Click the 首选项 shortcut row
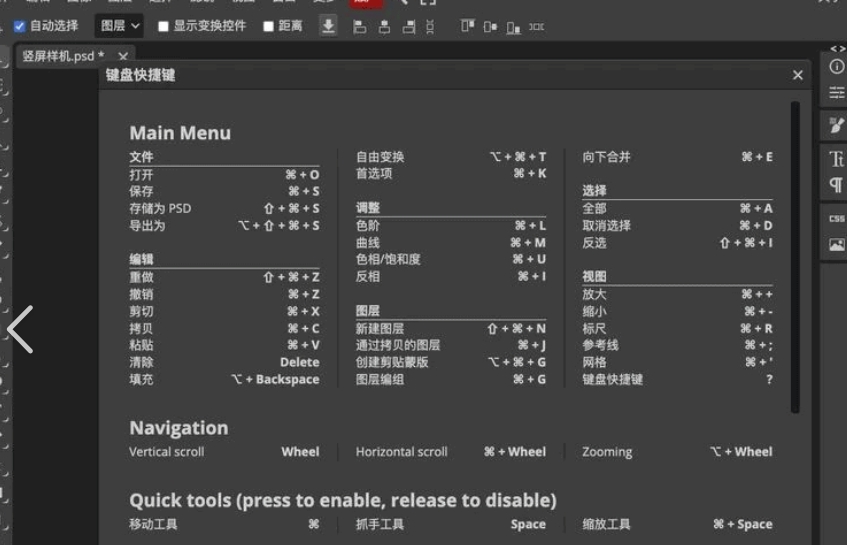The width and height of the screenshot is (847, 545). coord(451,173)
